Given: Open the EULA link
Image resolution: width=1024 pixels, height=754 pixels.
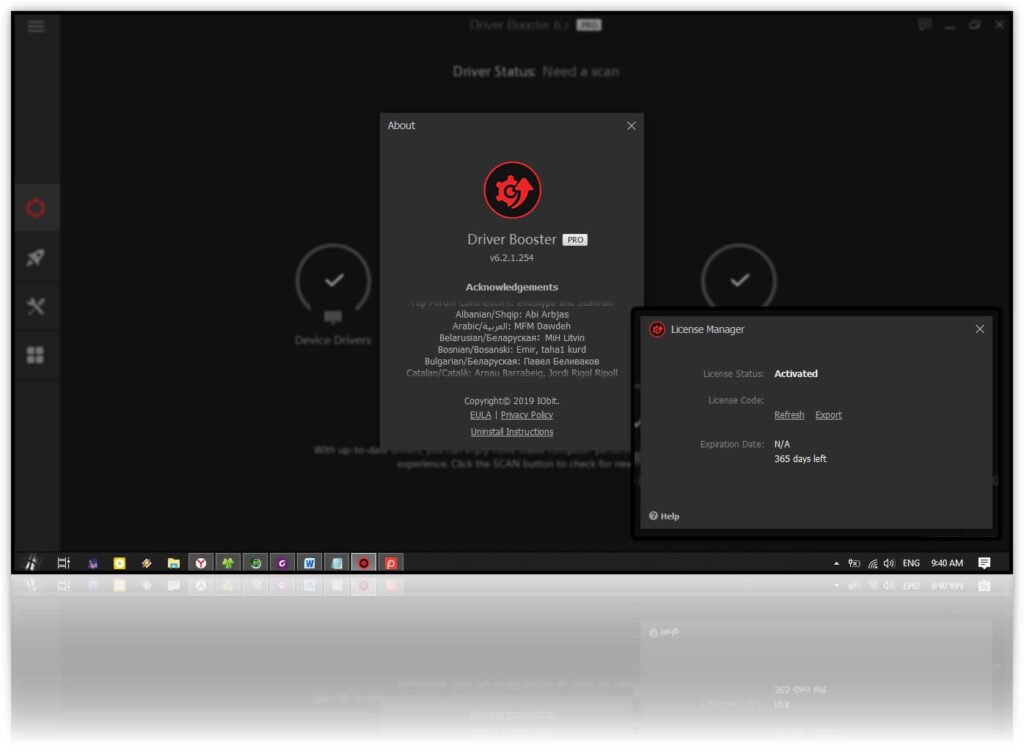Looking at the screenshot, I should click(x=480, y=415).
